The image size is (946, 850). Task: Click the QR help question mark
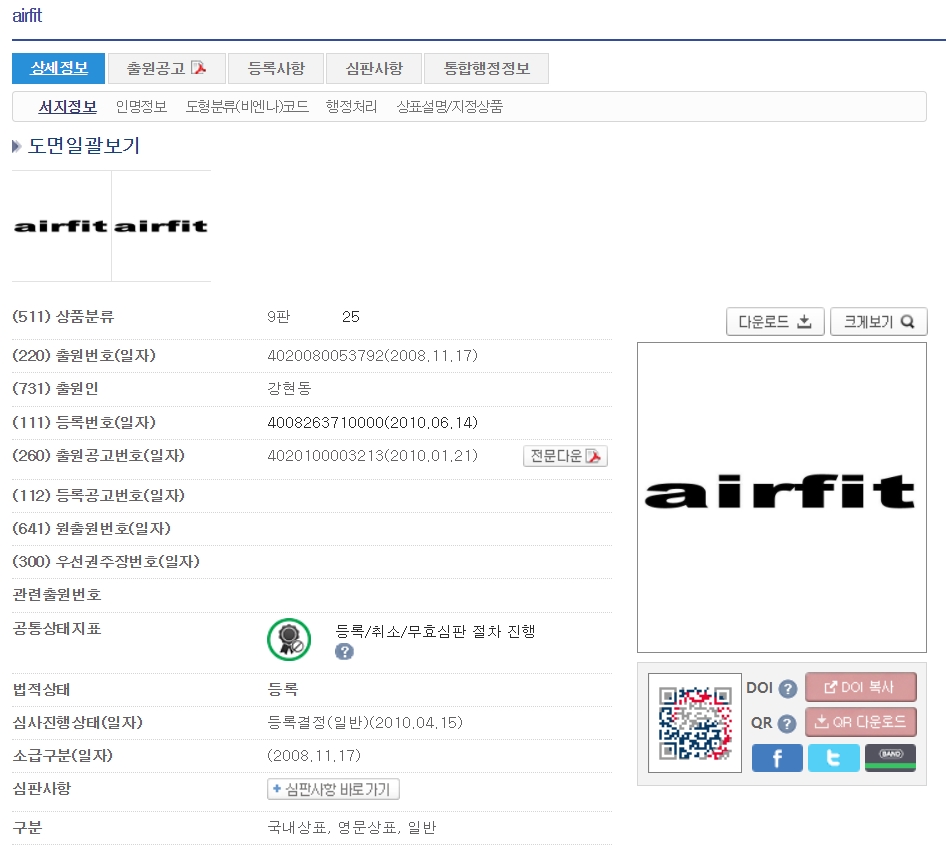[787, 723]
